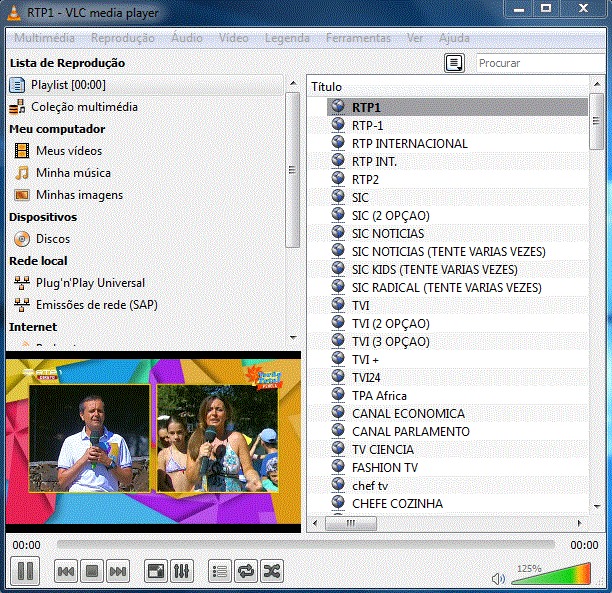Click the video preview area
Image resolution: width=612 pixels, height=593 pixels.
point(153,442)
